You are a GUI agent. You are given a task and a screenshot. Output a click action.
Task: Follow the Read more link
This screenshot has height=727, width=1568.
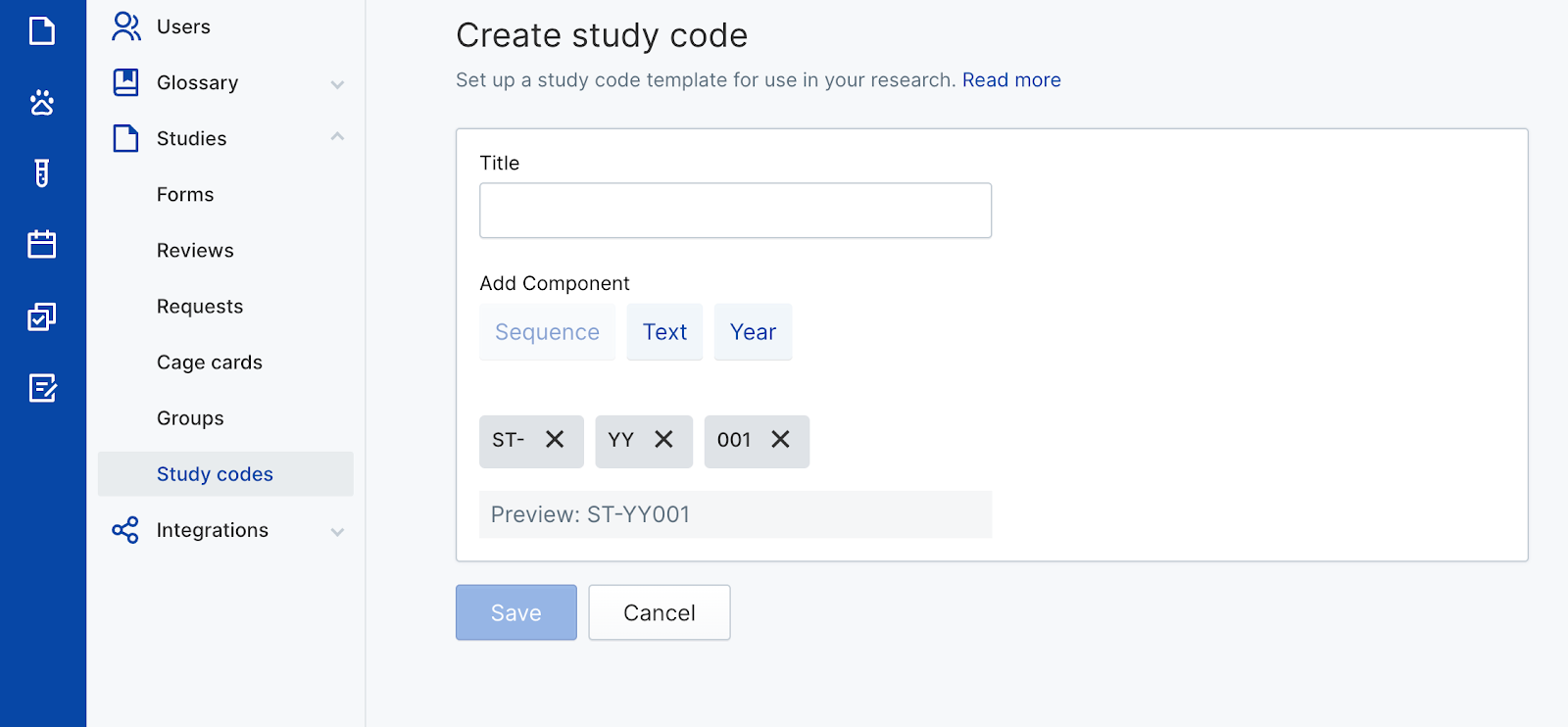click(1011, 80)
